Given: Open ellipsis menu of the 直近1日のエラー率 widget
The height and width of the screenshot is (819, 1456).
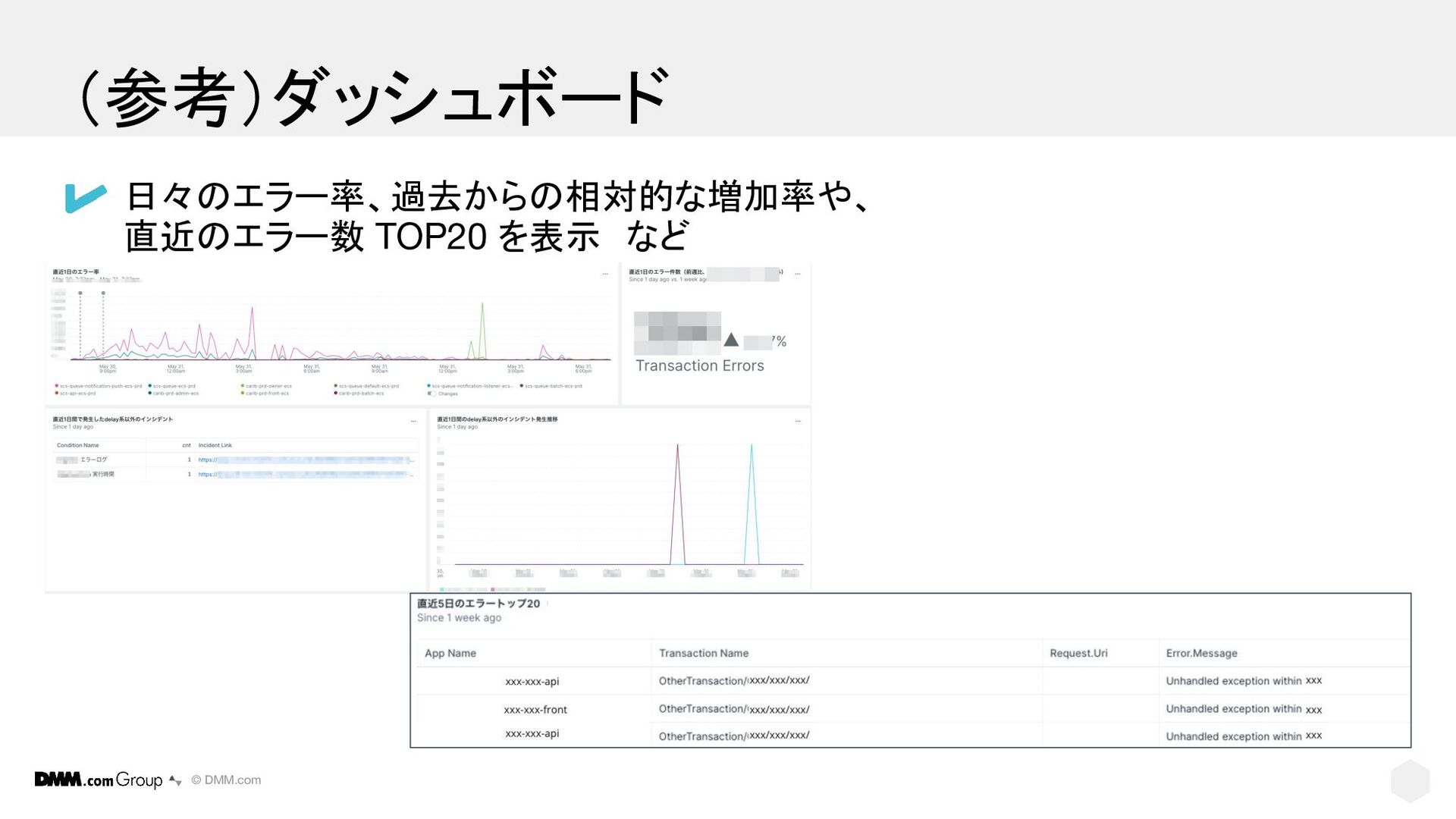Looking at the screenshot, I should pos(605,273).
